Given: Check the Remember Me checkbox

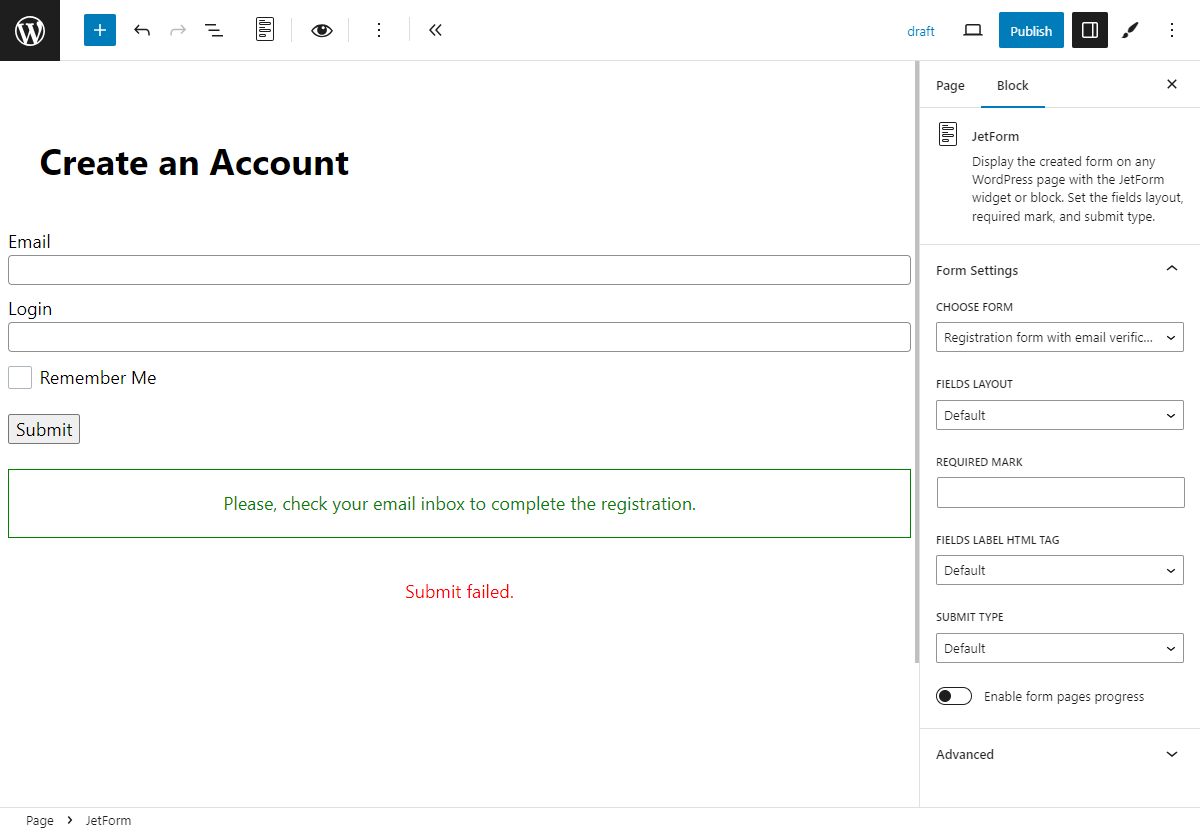Looking at the screenshot, I should point(19,377).
